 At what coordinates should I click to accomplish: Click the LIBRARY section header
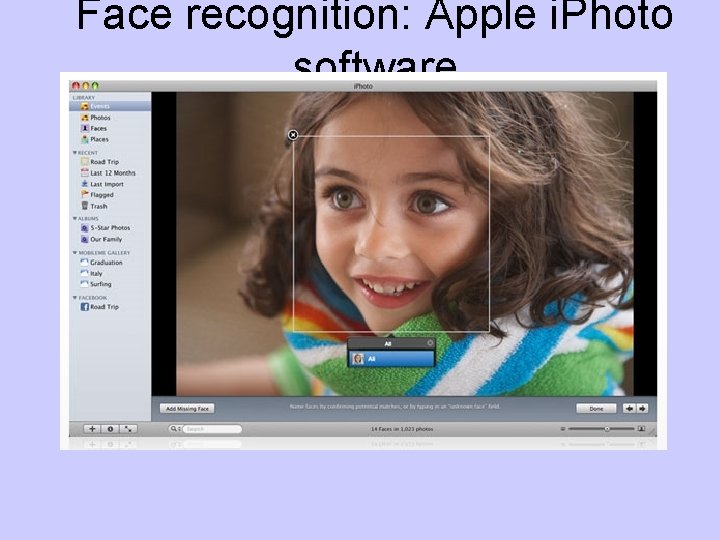click(x=84, y=97)
